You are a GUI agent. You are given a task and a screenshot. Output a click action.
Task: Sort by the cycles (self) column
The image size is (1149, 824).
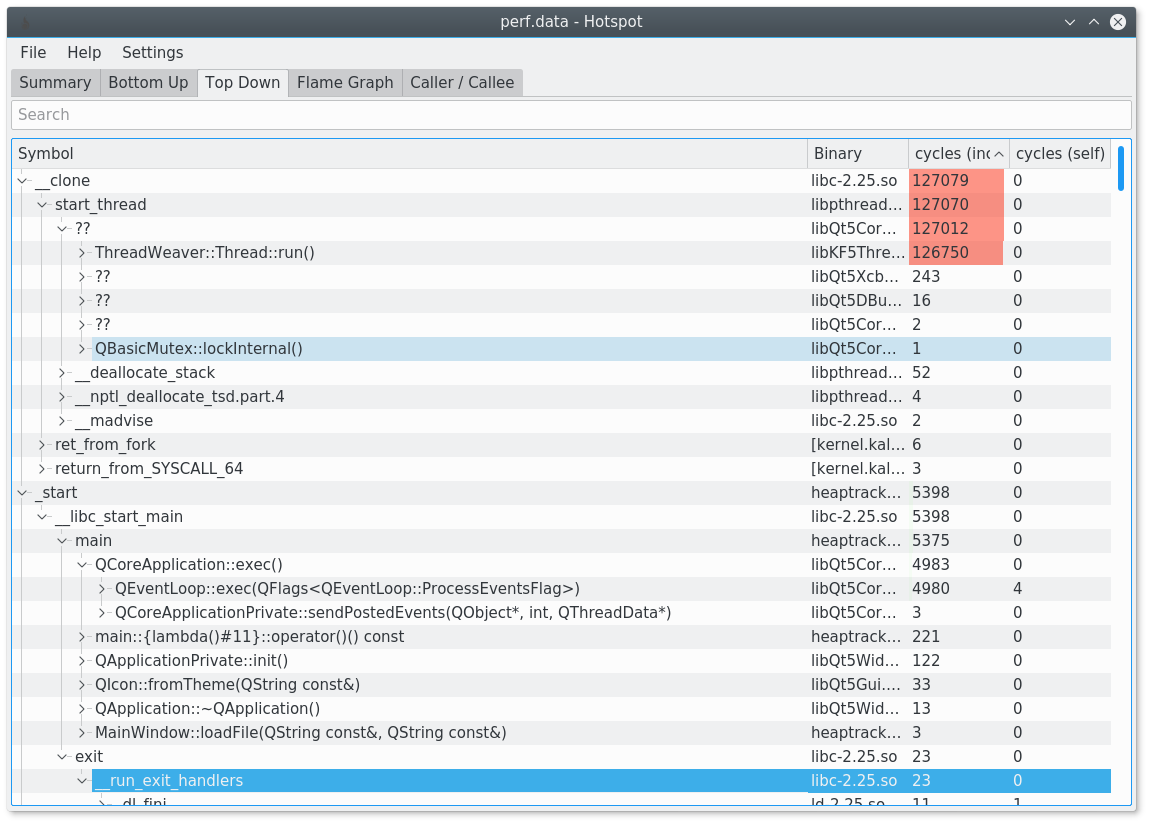tap(1059, 153)
